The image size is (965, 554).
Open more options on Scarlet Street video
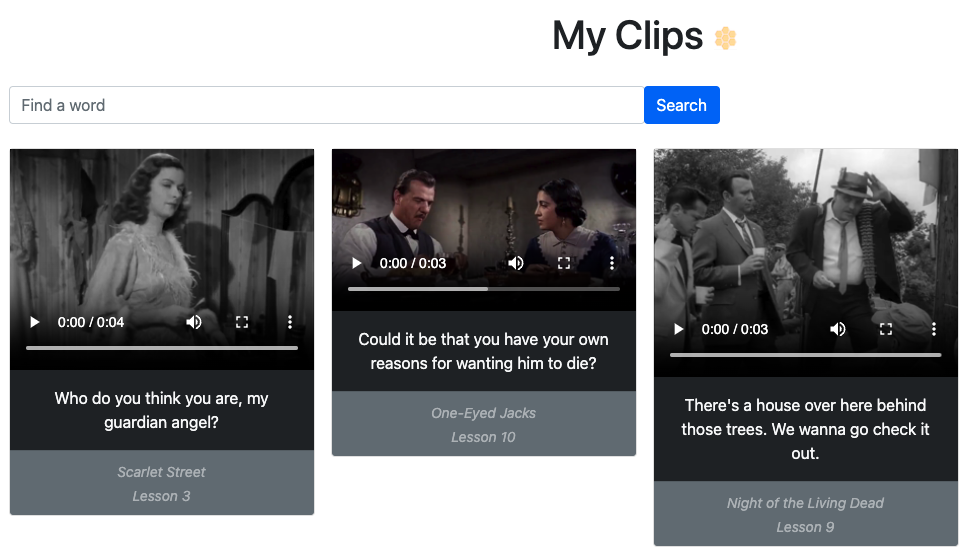290,322
